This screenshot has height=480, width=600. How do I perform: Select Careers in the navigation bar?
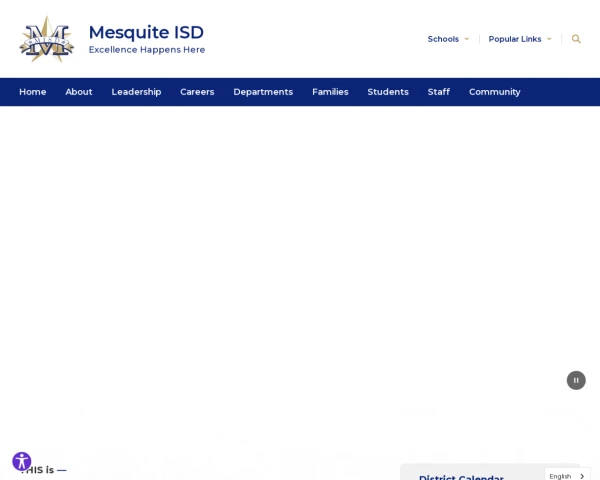[x=197, y=92]
